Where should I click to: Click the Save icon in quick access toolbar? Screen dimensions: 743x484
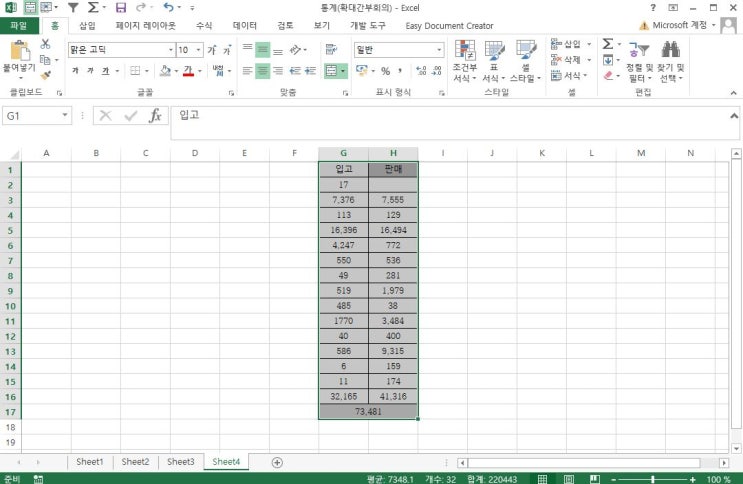coord(121,8)
